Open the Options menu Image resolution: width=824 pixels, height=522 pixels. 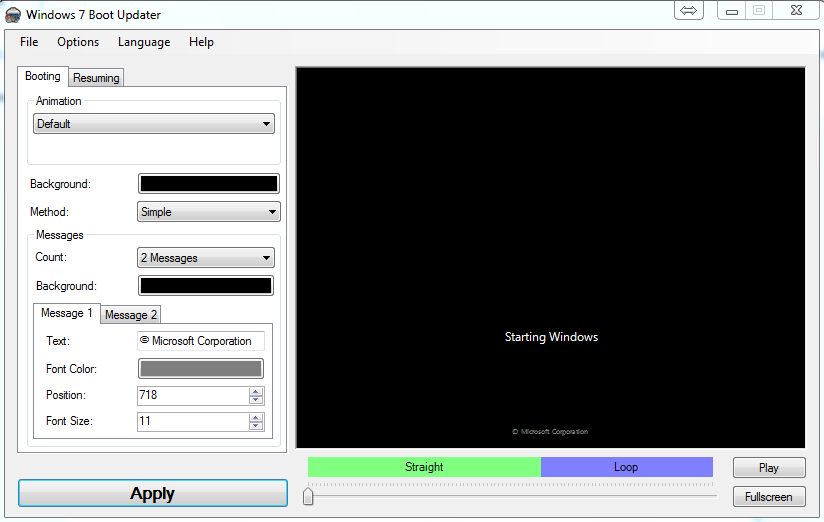(x=78, y=42)
